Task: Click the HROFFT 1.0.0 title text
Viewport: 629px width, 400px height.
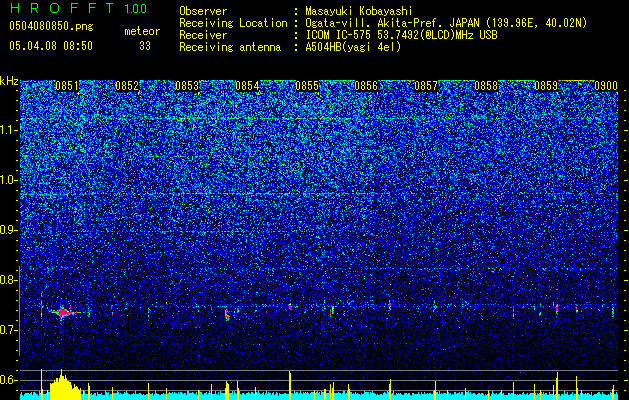Action: tap(78, 8)
